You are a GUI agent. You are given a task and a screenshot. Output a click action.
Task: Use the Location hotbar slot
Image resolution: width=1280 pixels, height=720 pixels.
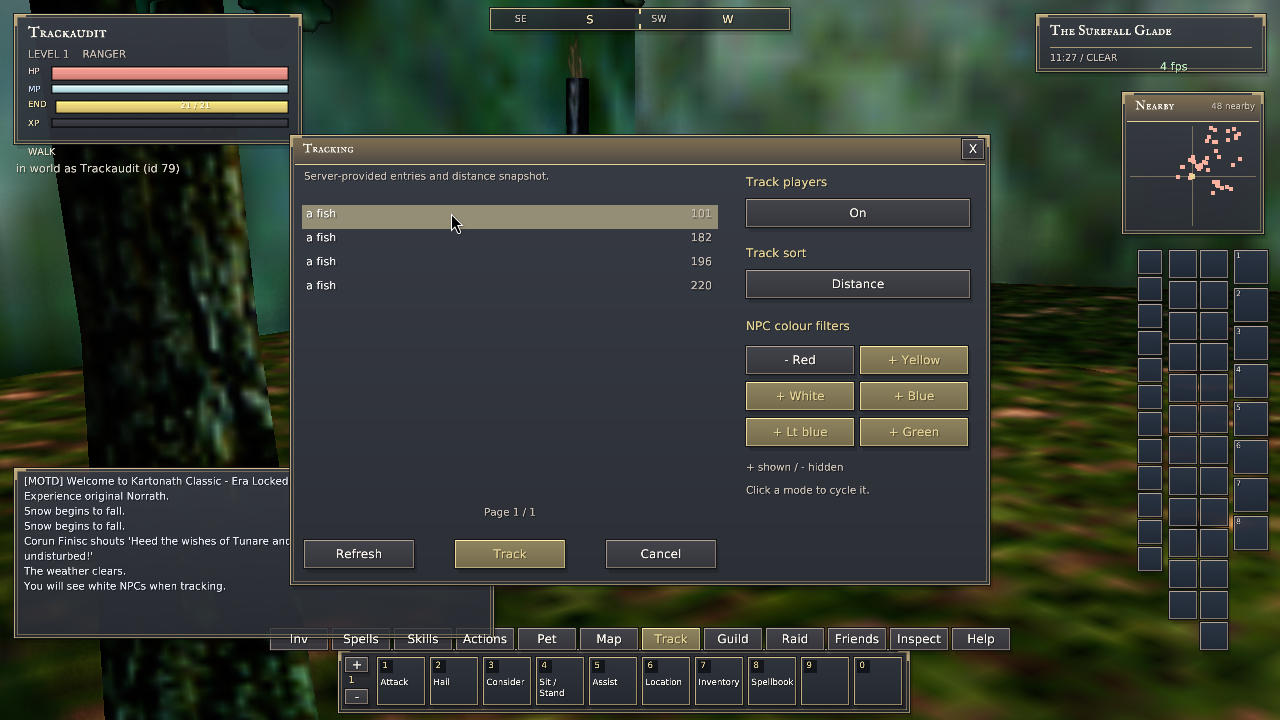click(666, 681)
